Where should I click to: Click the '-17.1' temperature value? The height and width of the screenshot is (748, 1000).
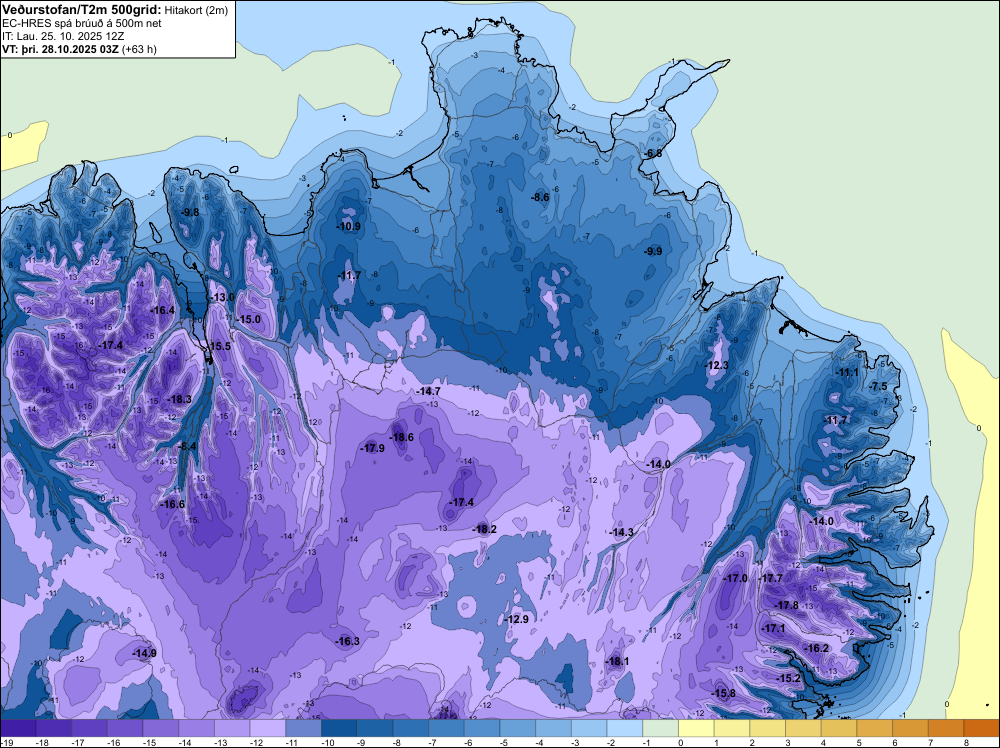click(x=774, y=628)
